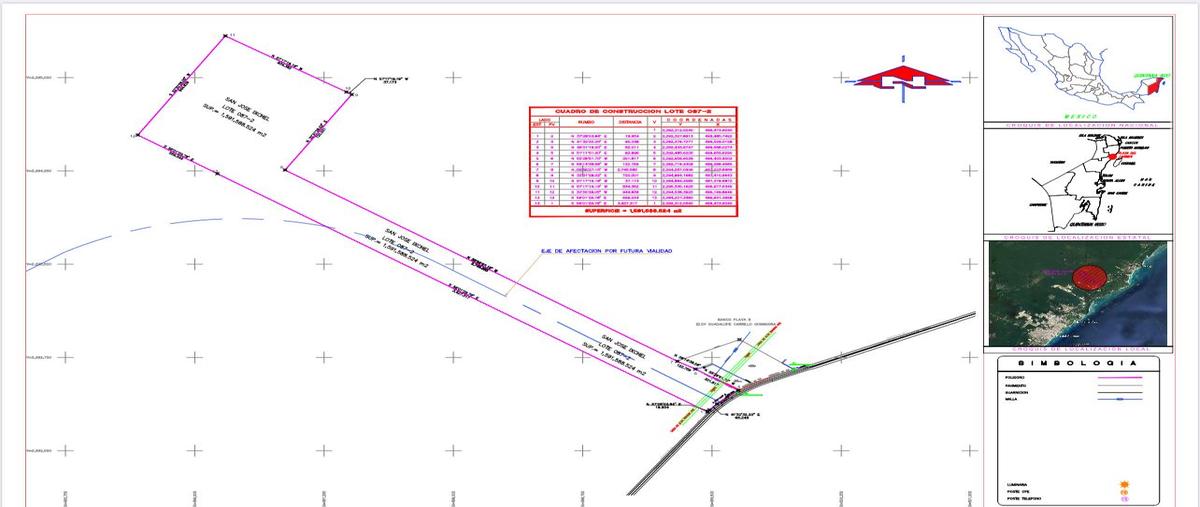Image resolution: width=1200 pixels, height=507 pixels.
Task: Click the RUMBO column header in table
Action: [x=585, y=123]
